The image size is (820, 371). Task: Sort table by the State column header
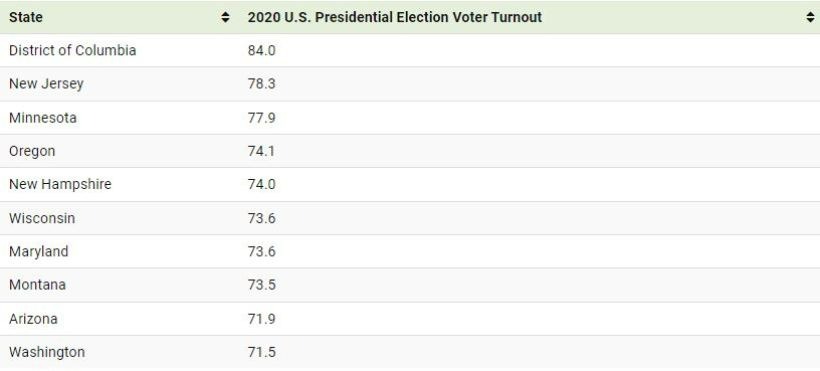click(119, 17)
